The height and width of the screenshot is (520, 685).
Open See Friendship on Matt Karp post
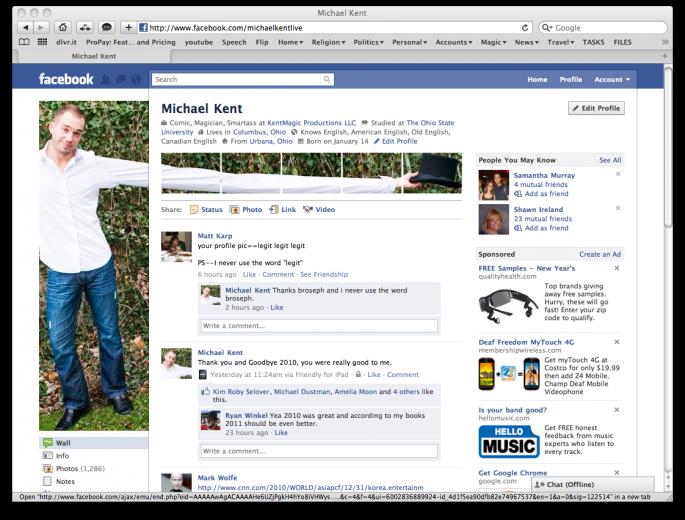tap(324, 274)
